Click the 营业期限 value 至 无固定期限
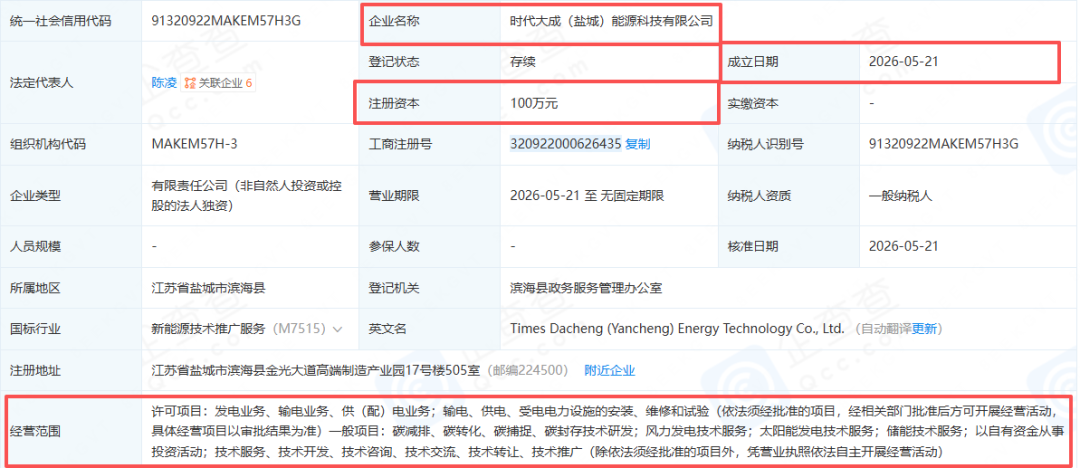Viewport: 1080px width, 468px height. click(587, 195)
